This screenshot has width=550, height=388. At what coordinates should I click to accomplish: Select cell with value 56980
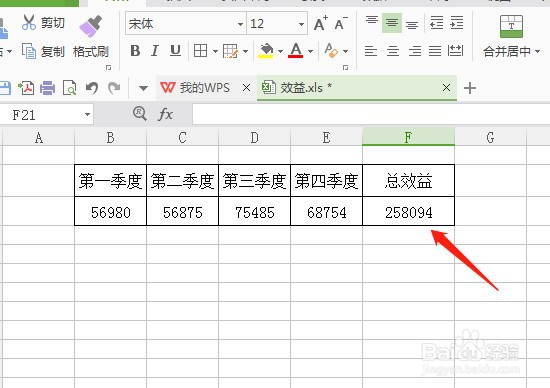click(110, 212)
